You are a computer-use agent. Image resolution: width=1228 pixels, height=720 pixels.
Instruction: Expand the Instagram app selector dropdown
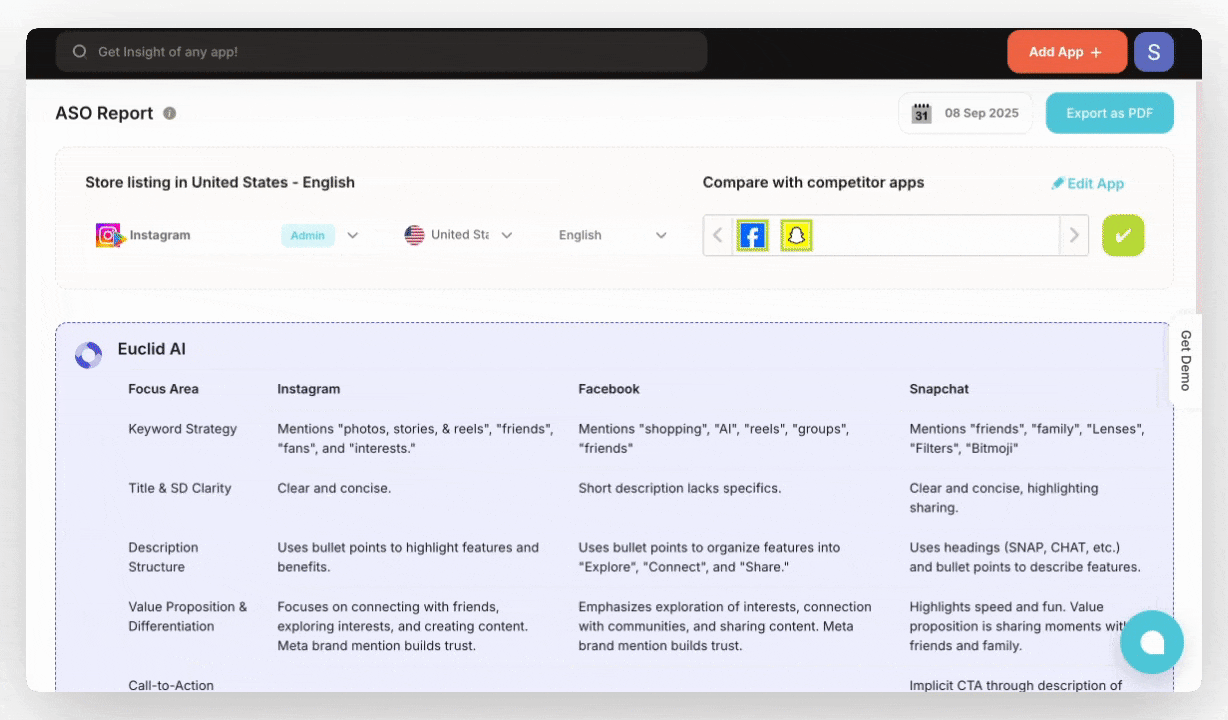[352, 236]
